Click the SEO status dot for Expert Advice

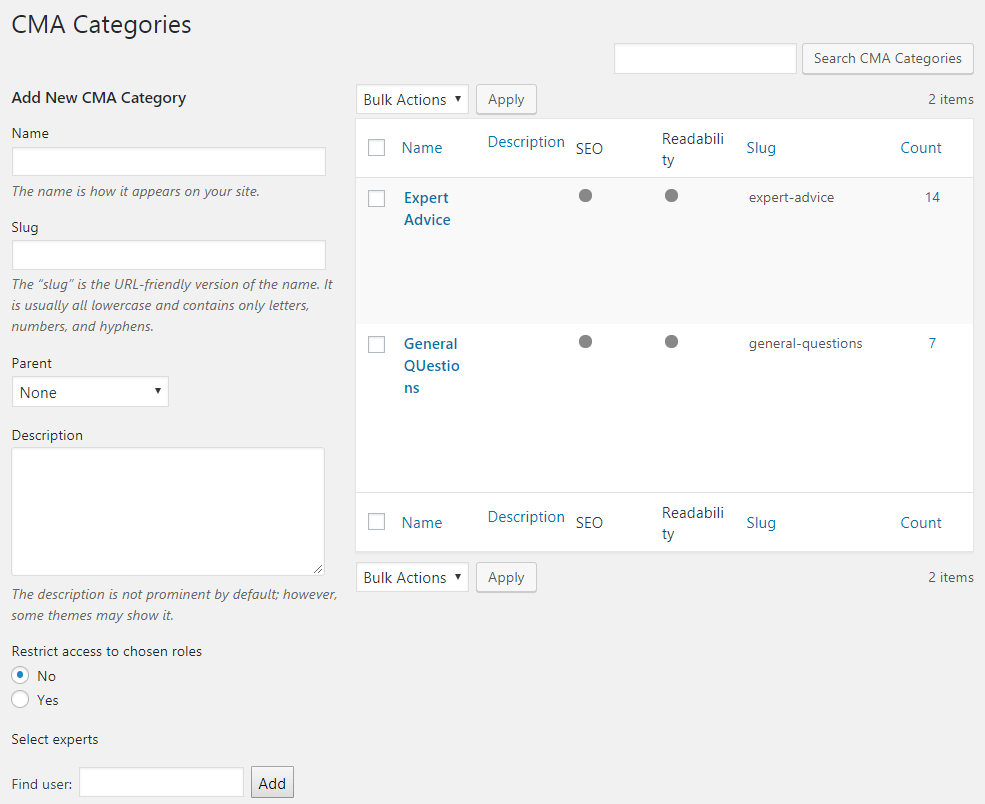[x=585, y=196]
